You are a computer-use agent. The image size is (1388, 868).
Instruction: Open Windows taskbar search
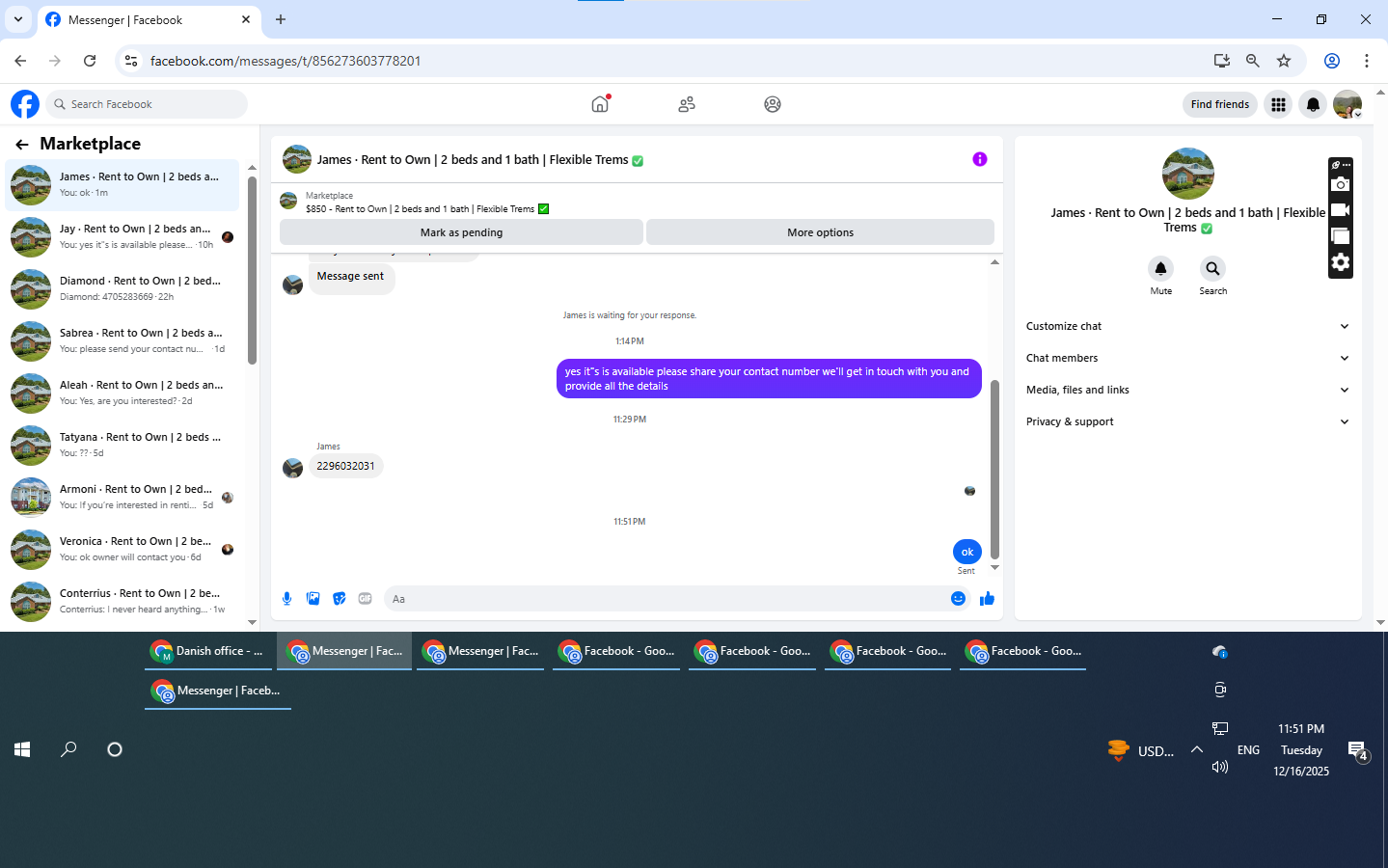[x=68, y=749]
